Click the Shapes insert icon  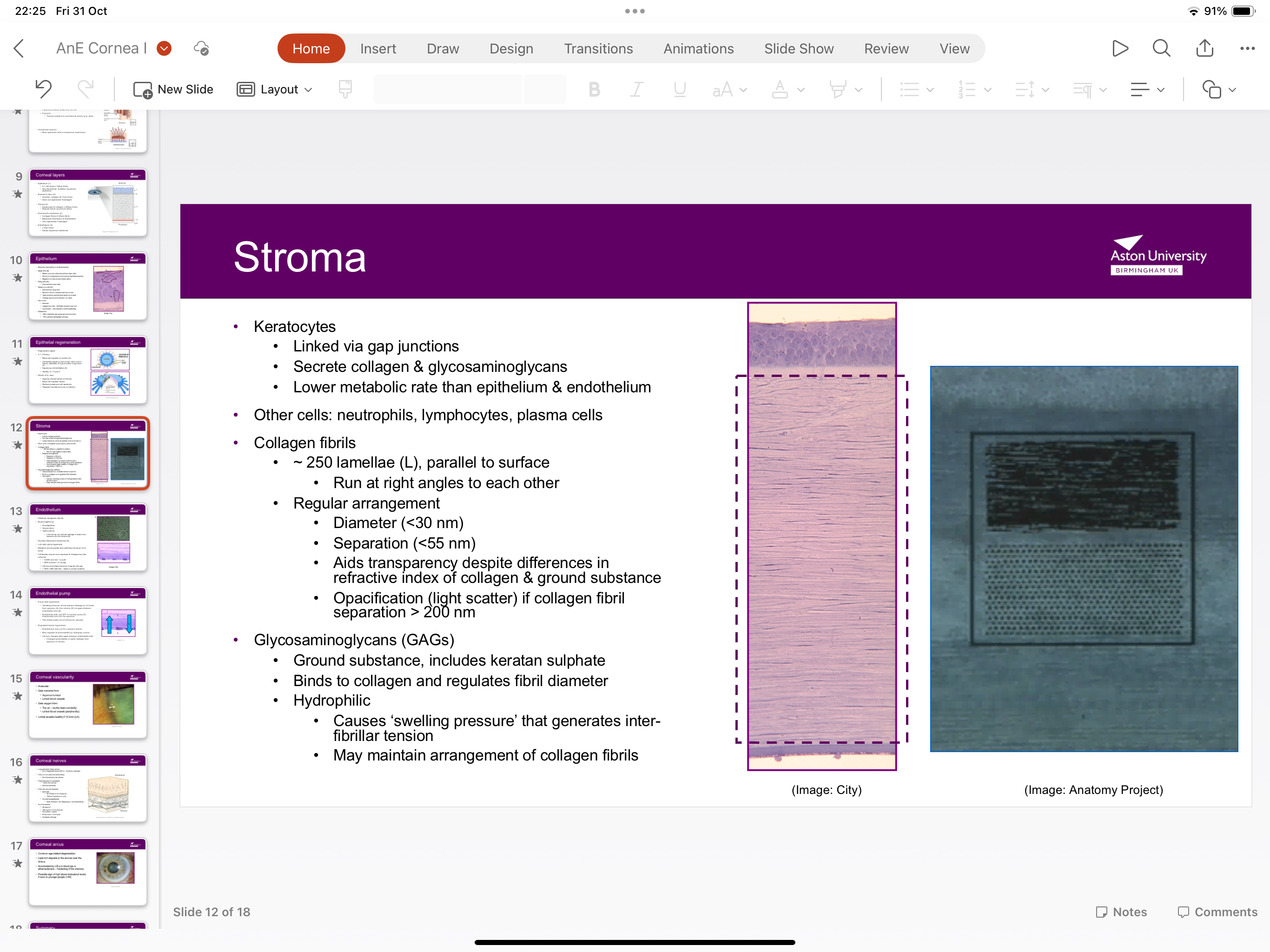tap(1211, 89)
